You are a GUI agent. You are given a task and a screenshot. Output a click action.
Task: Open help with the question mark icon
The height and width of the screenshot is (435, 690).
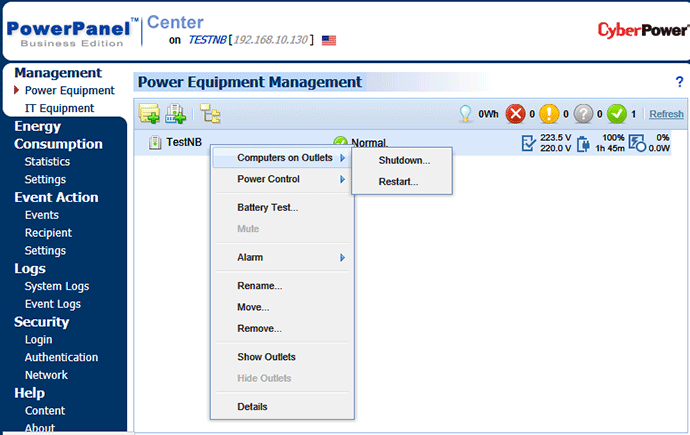pyautogui.click(x=679, y=82)
